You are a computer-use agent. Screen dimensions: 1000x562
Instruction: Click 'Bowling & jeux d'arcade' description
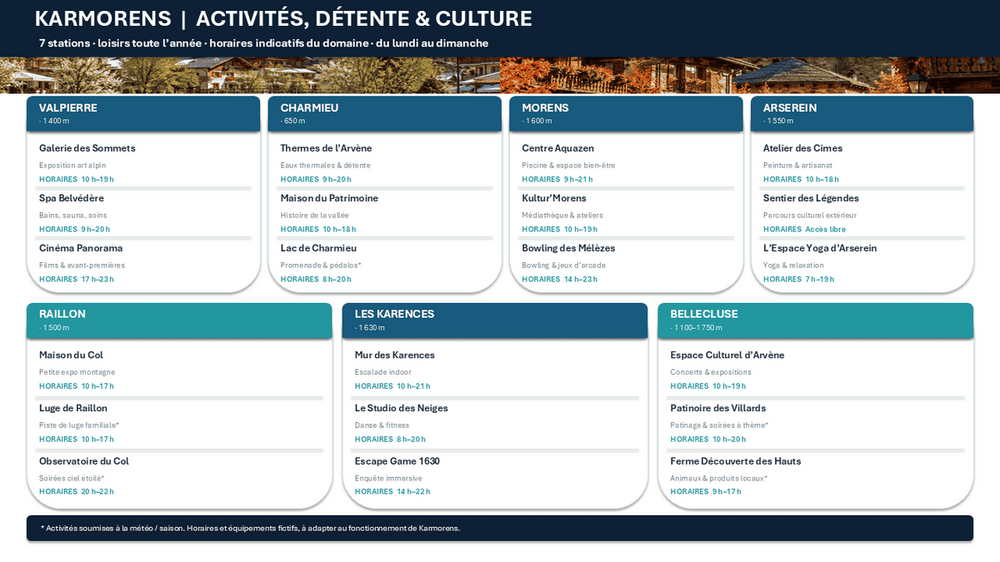564,265
